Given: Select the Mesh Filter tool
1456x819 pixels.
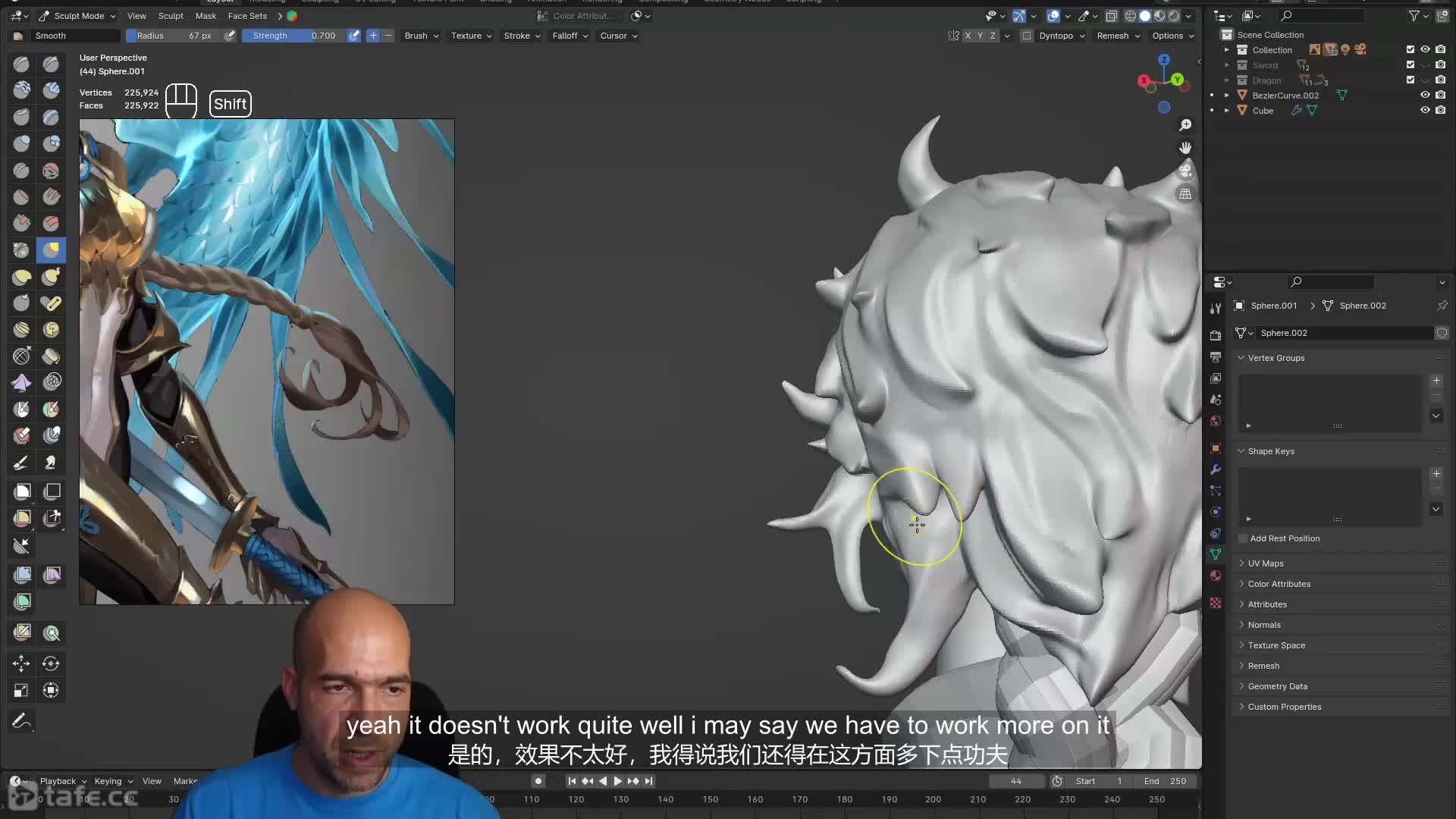Looking at the screenshot, I should coord(21,575).
